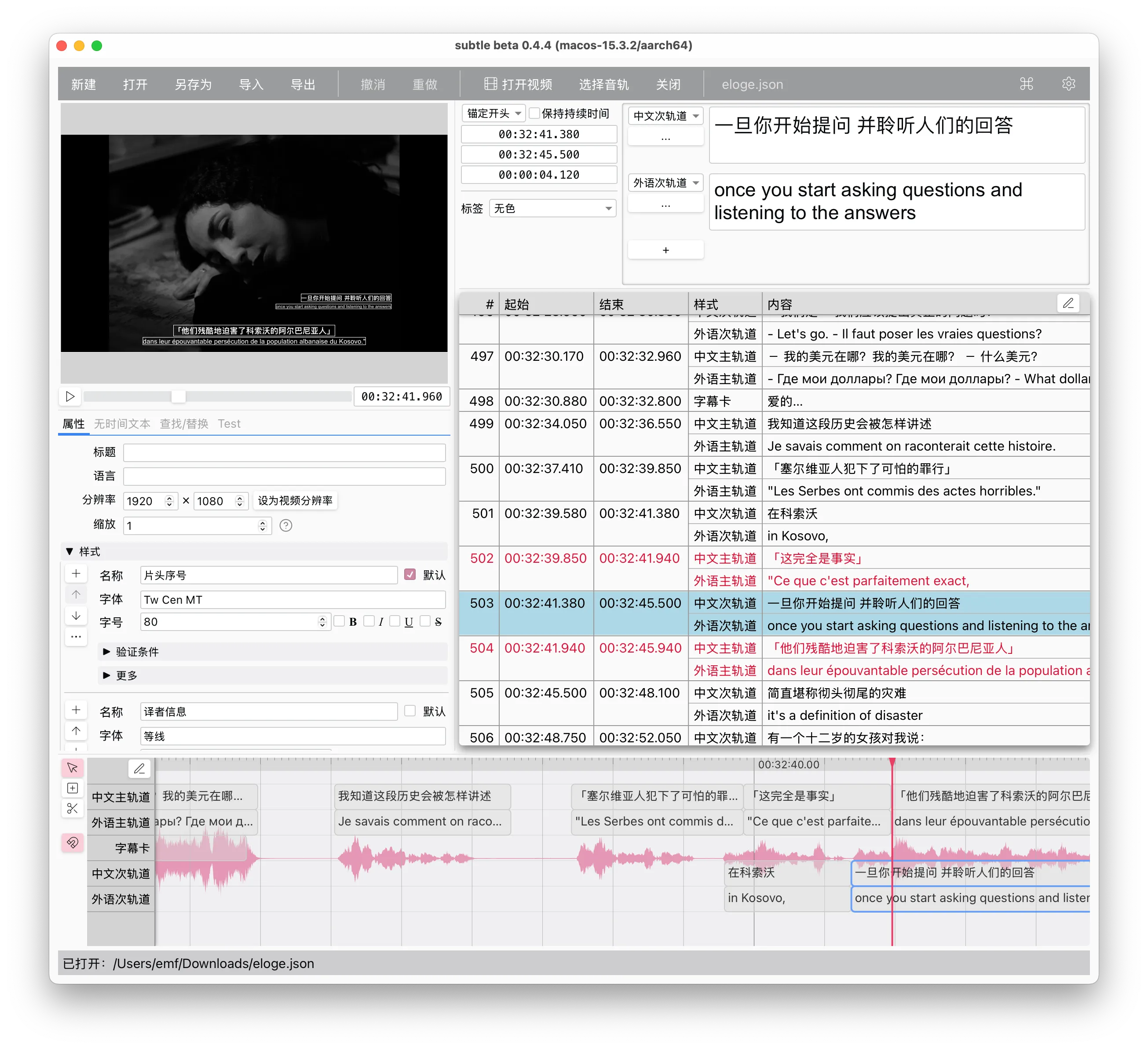
Task: Click 导出 in the toolbar
Action: pos(302,84)
